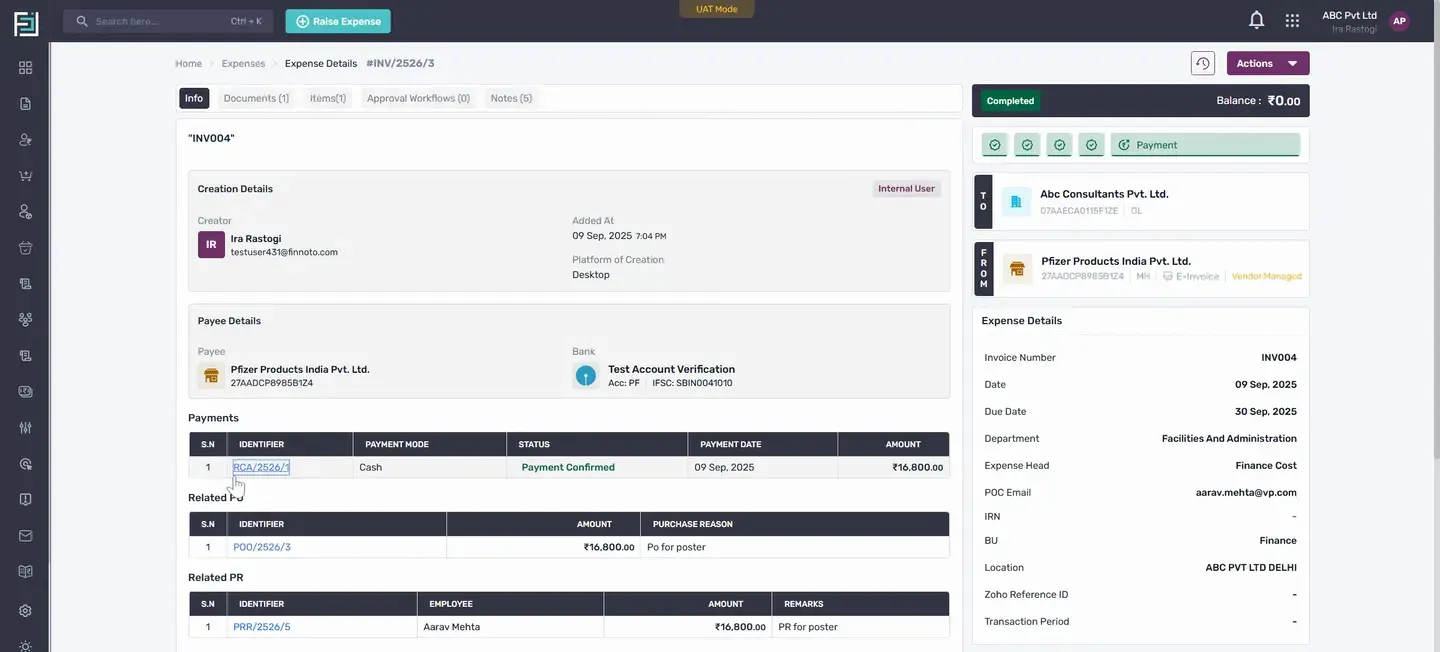The image size is (1440, 652).
Task: Click the sliders icon in the sidebar
Action: tap(26, 428)
